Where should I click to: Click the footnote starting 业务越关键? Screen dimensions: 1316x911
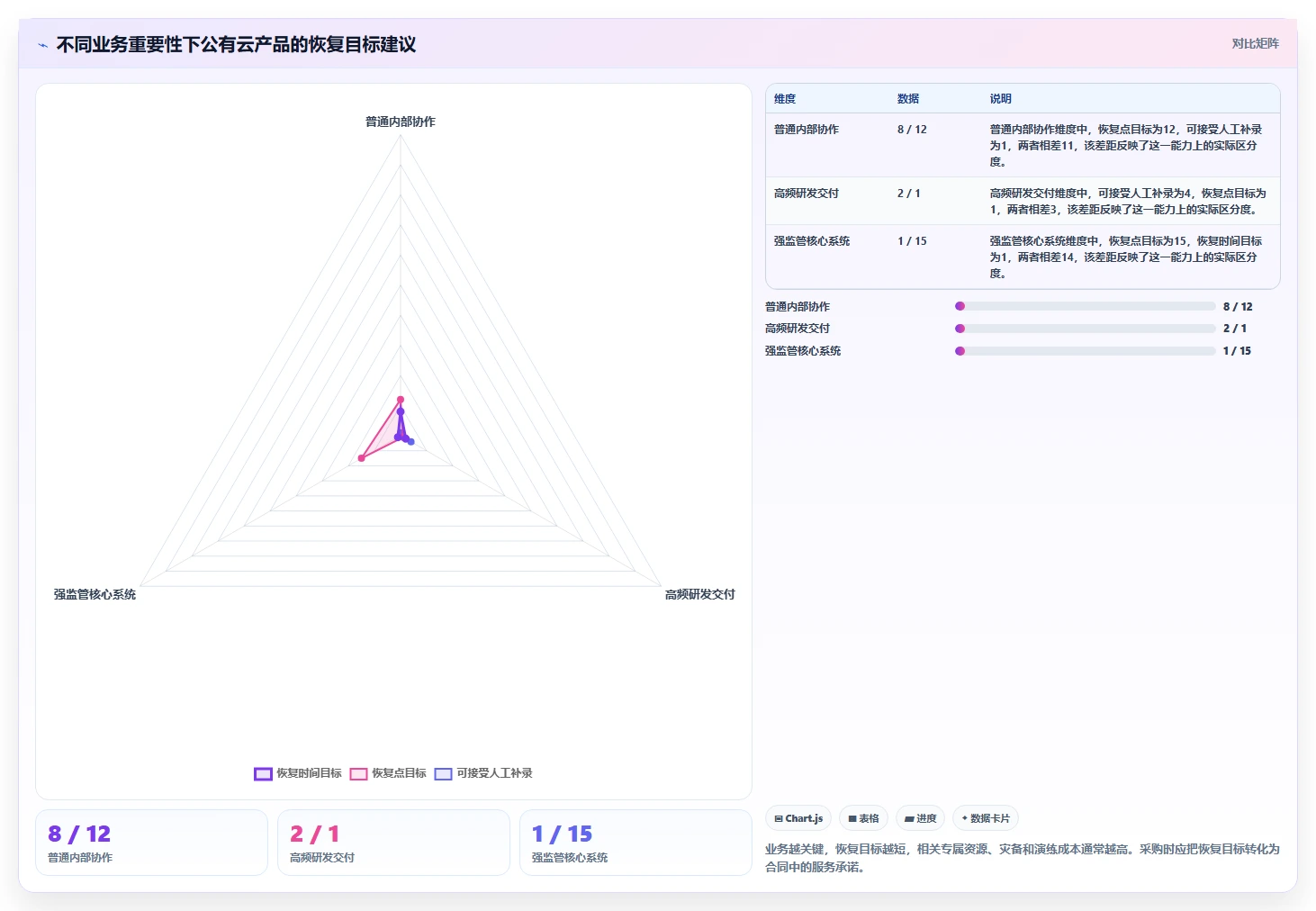(1023, 858)
